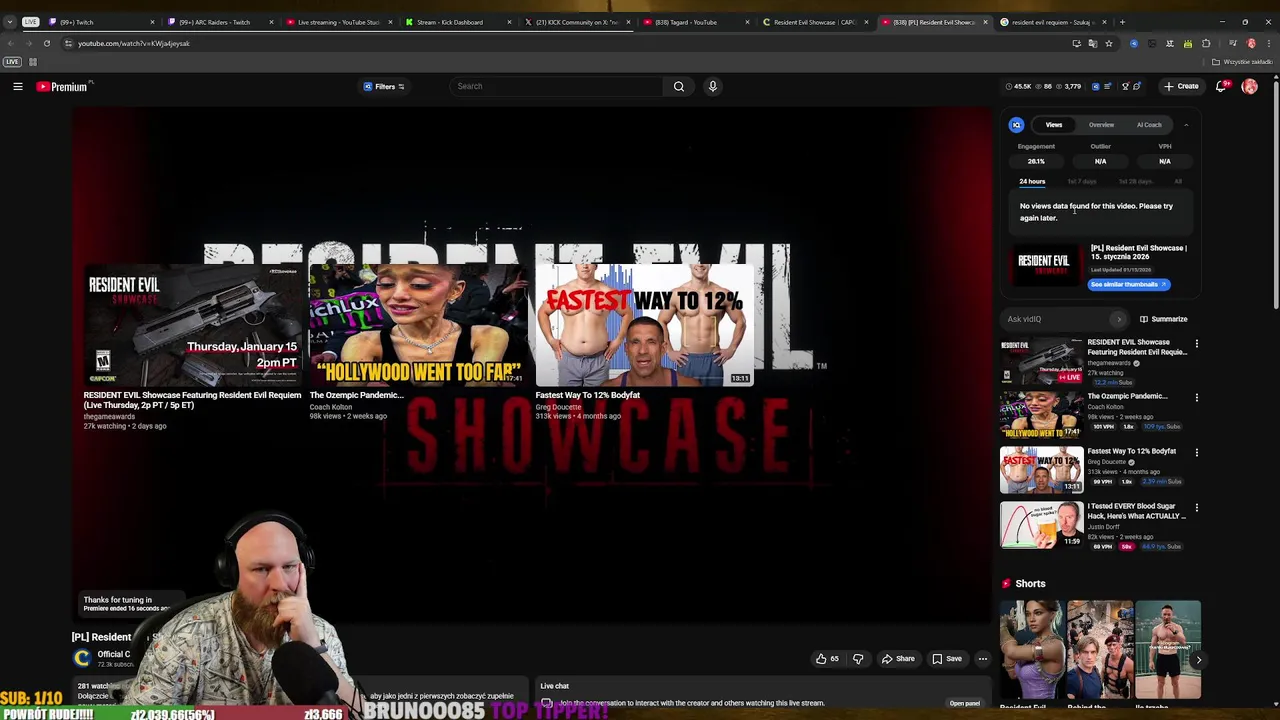1280x720 pixels.
Task: Switch to Live streaming YouTube Studio tab
Action: coord(339,22)
